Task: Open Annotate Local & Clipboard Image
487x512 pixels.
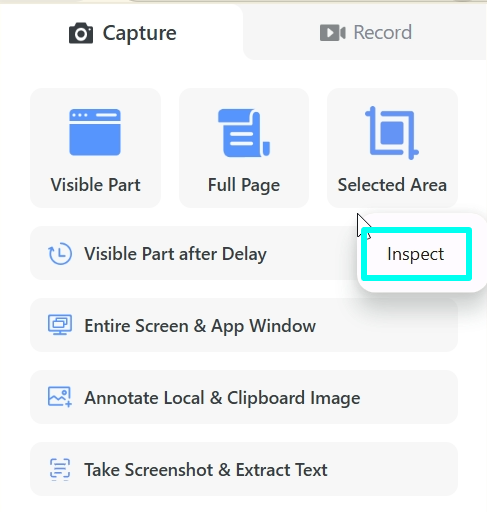Action: point(244,397)
